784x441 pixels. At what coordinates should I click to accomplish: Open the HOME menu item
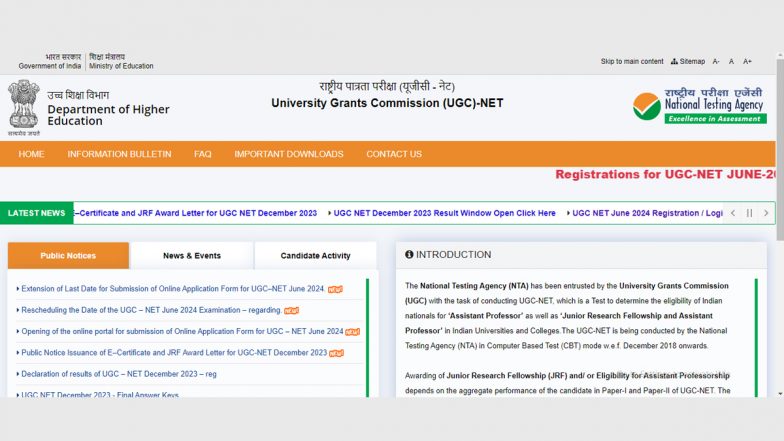coord(32,154)
